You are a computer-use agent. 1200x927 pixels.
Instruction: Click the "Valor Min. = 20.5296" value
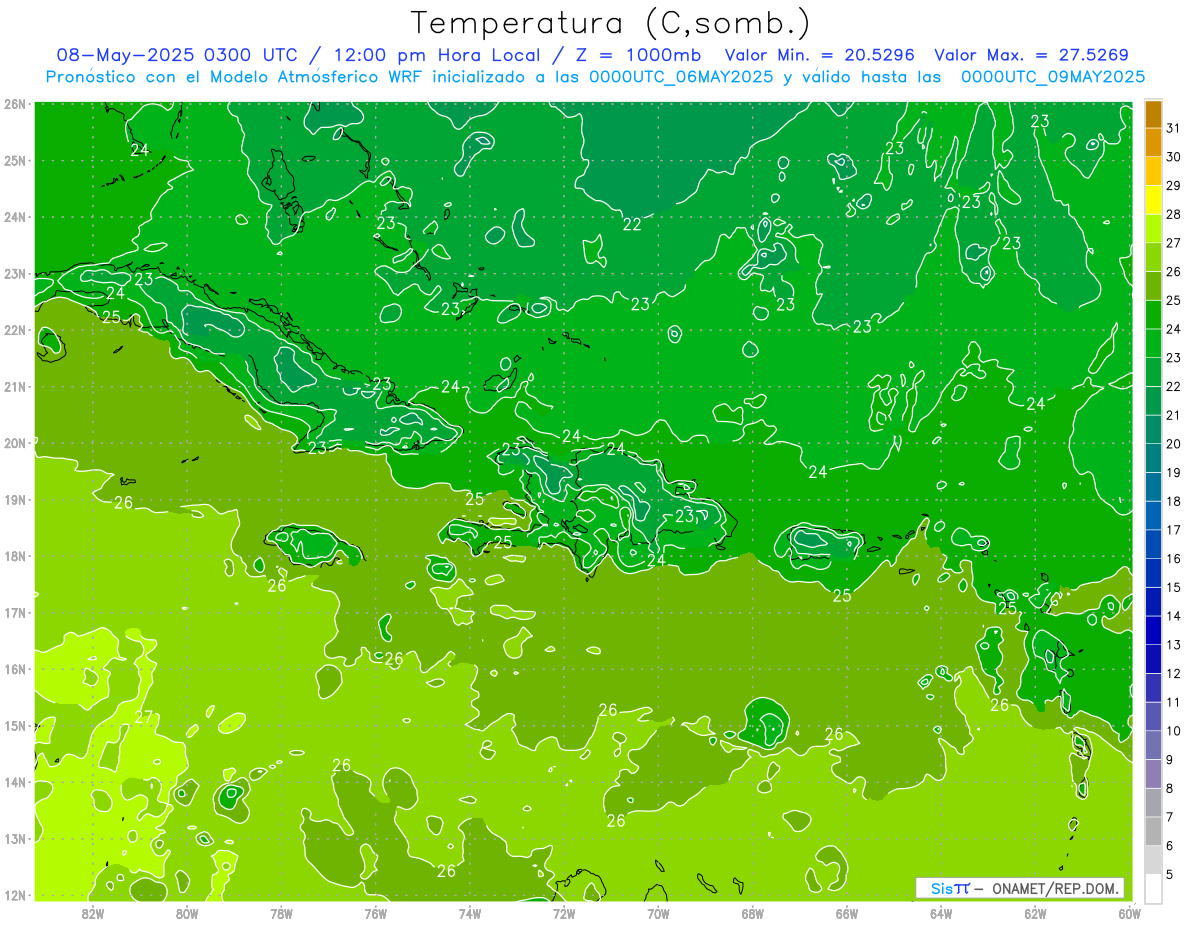click(820, 55)
